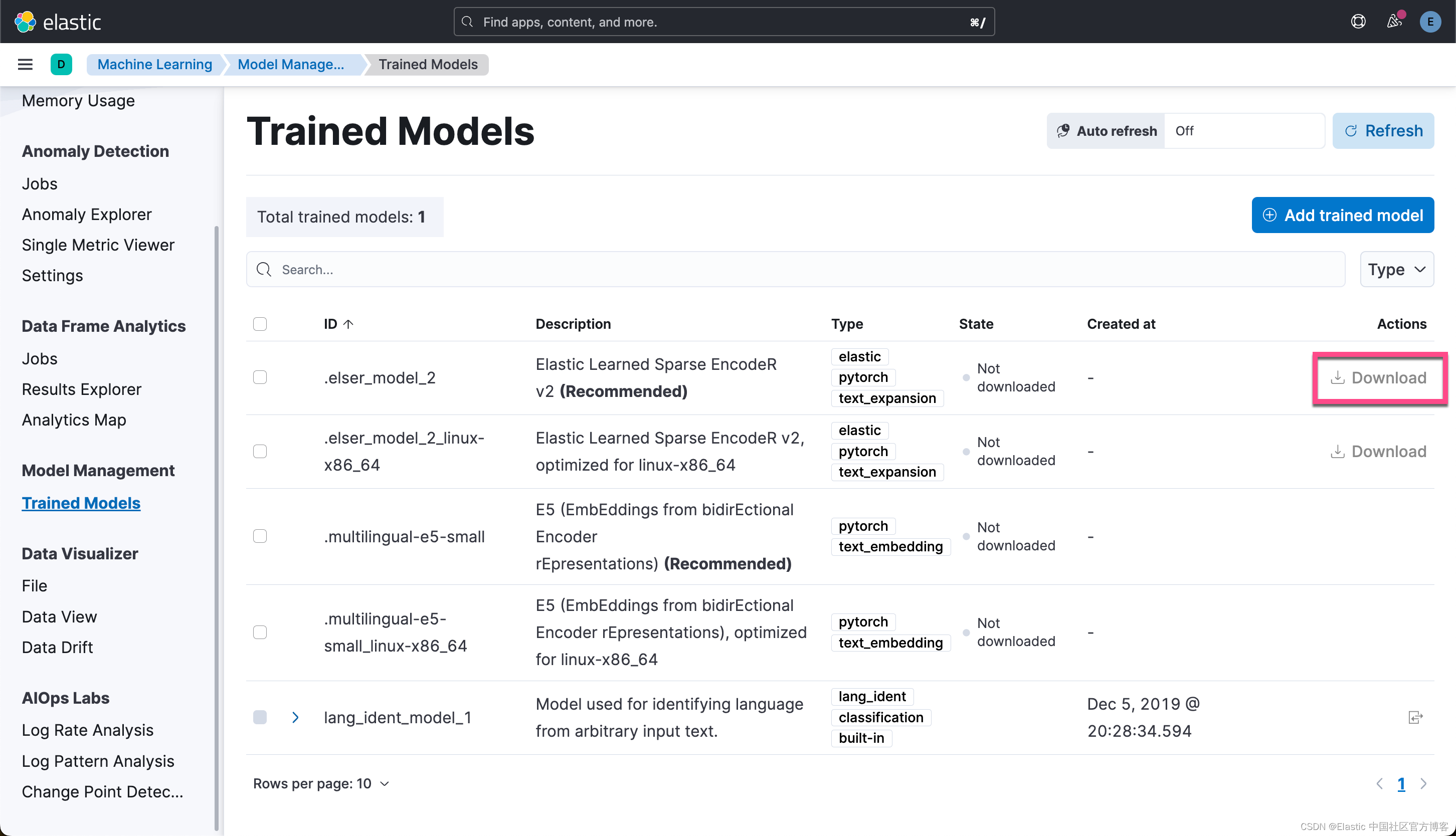Open the notifications bell icon
Screen dimensions: 1456x836
(1394, 21)
